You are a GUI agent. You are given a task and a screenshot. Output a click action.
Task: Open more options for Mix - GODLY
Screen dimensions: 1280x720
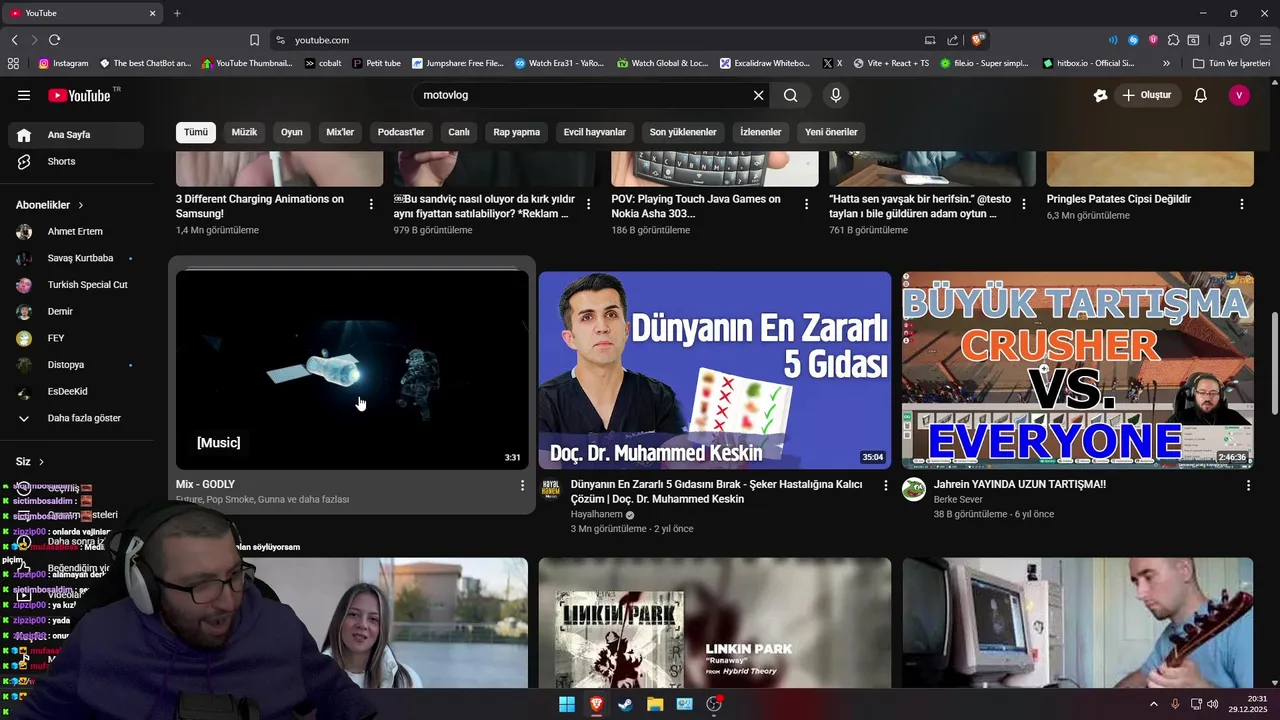522,485
